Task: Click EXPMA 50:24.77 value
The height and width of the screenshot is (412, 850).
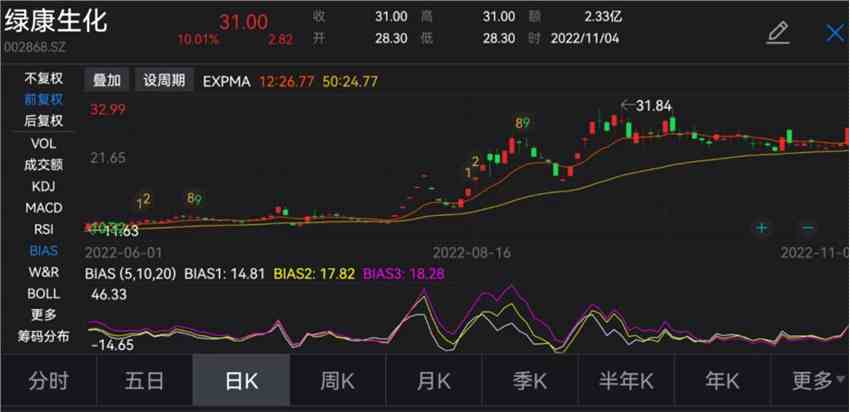Action: pos(350,81)
